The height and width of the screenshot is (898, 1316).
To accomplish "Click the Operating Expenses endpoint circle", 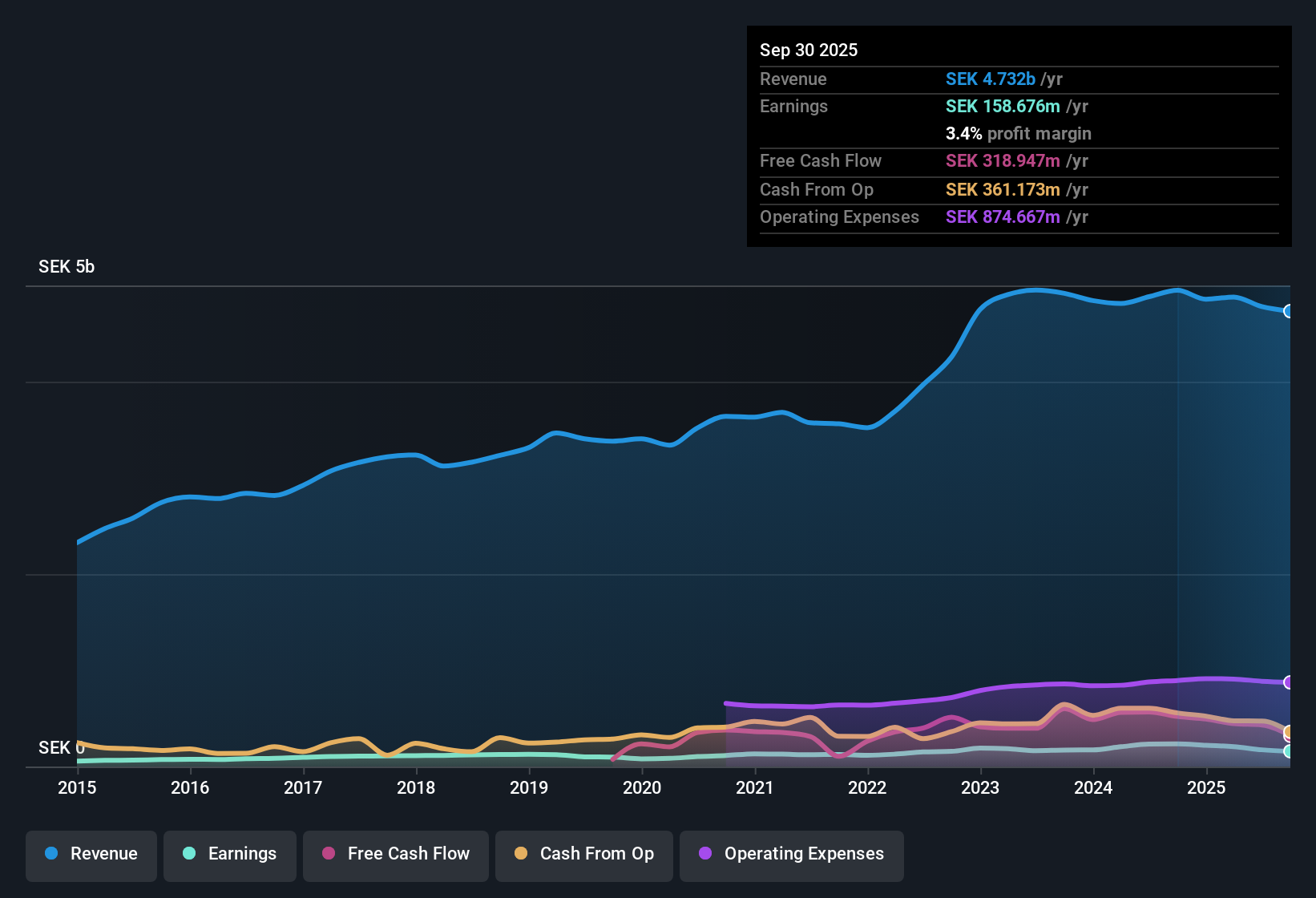I will click(x=1290, y=682).
